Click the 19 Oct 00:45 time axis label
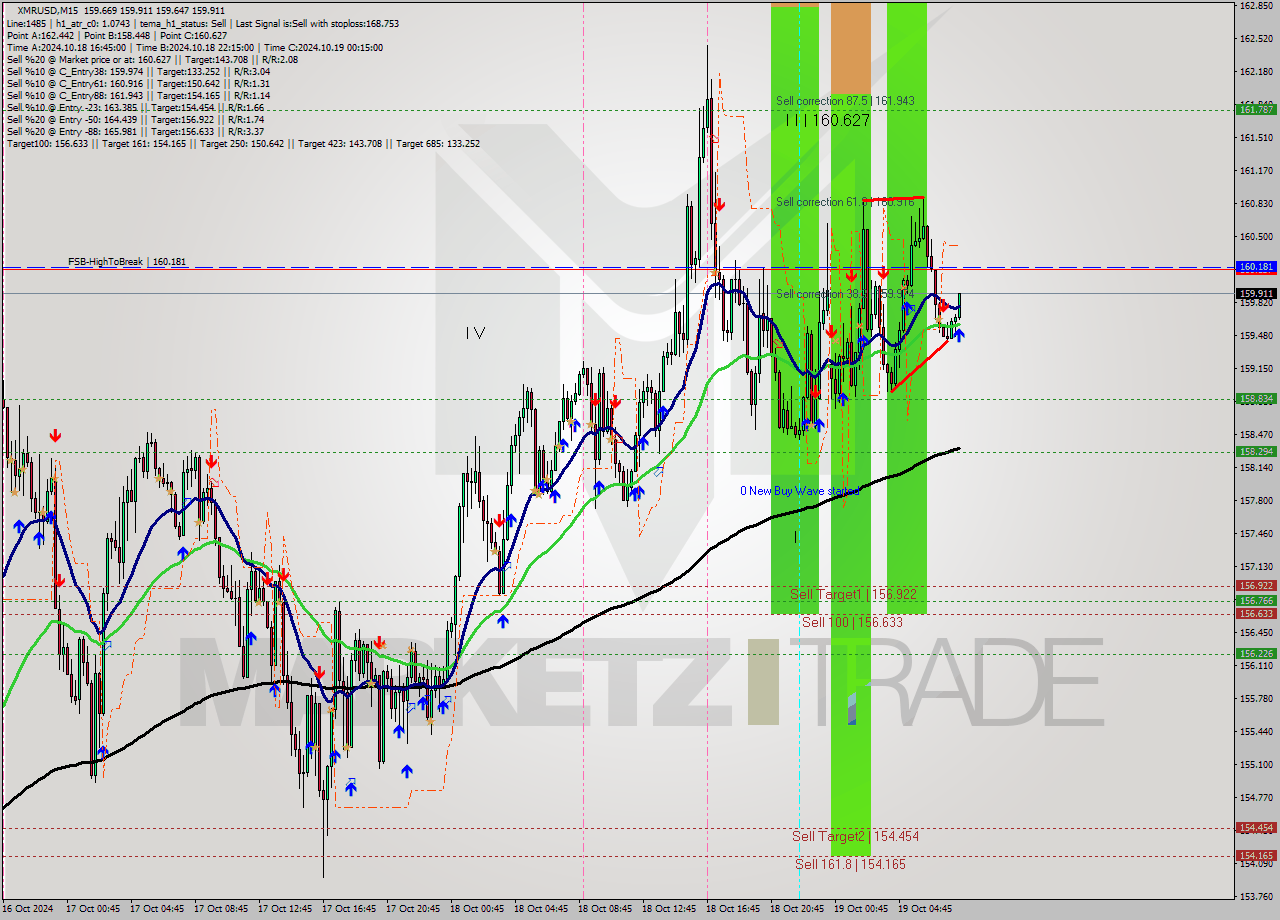 (859, 909)
